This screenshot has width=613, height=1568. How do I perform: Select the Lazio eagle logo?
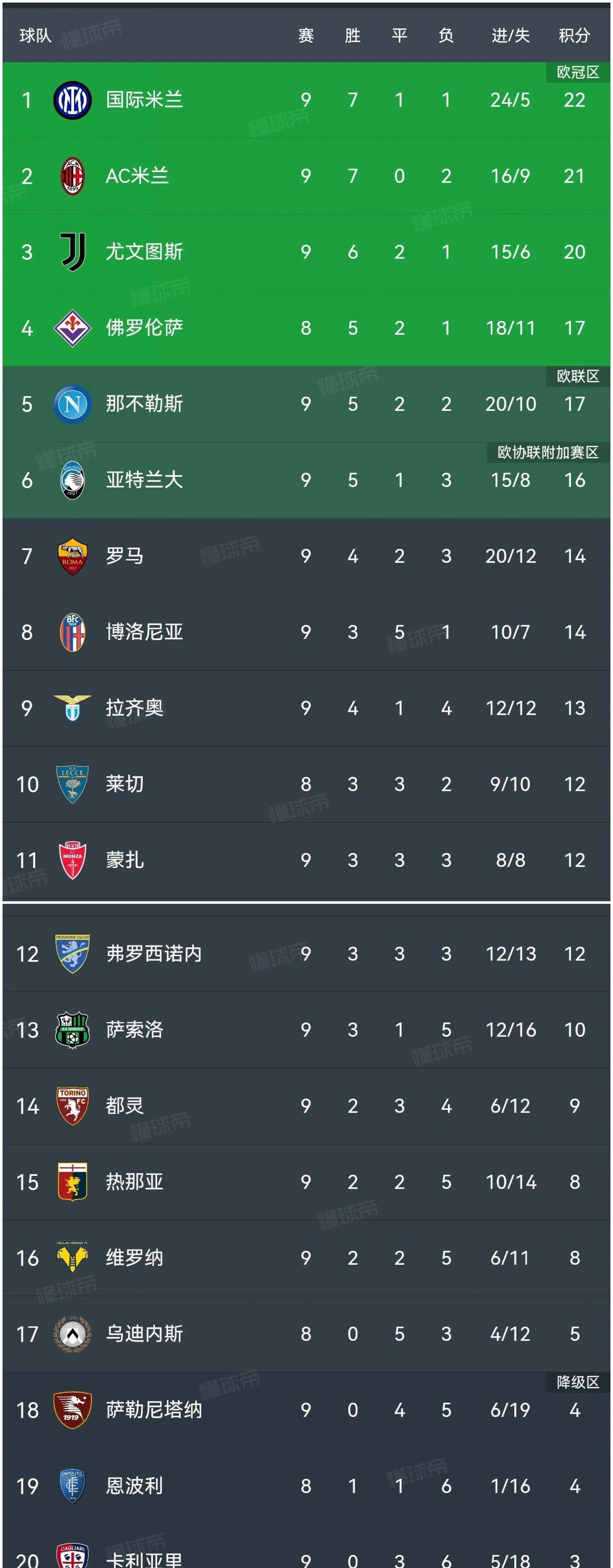[x=72, y=708]
